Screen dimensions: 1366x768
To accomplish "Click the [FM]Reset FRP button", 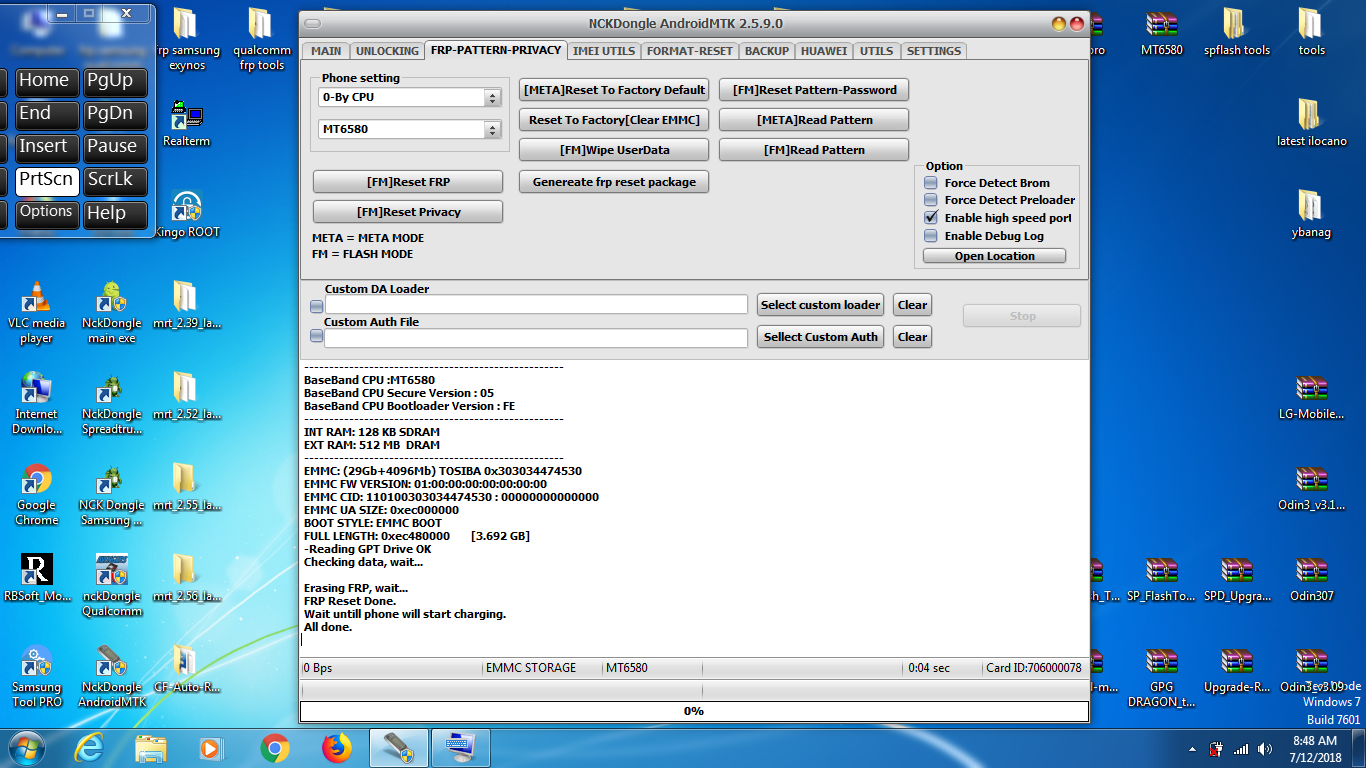I will click(408, 182).
